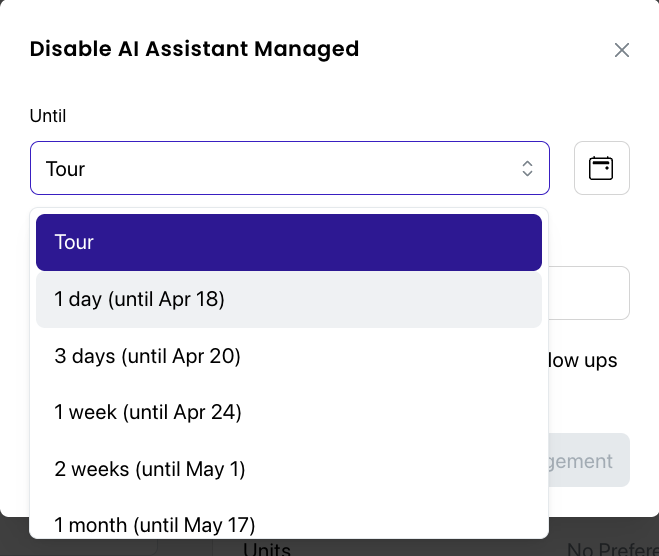Click the dialog title Disable AI Assistant Managed
Image resolution: width=659 pixels, height=556 pixels.
click(x=195, y=49)
